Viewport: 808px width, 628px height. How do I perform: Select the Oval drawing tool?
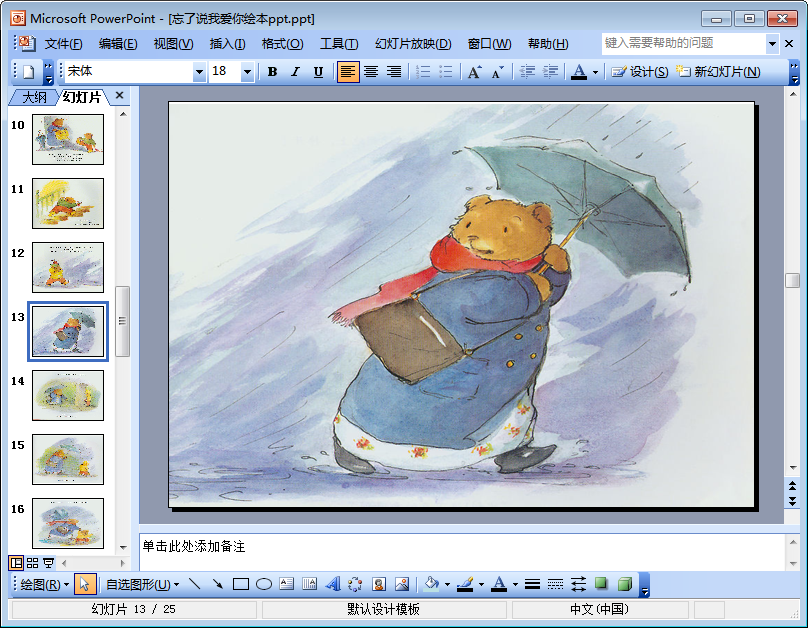[264, 584]
